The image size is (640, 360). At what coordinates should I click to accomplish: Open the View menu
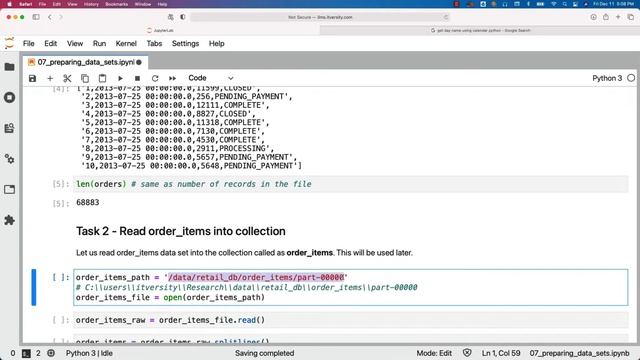[75, 44]
